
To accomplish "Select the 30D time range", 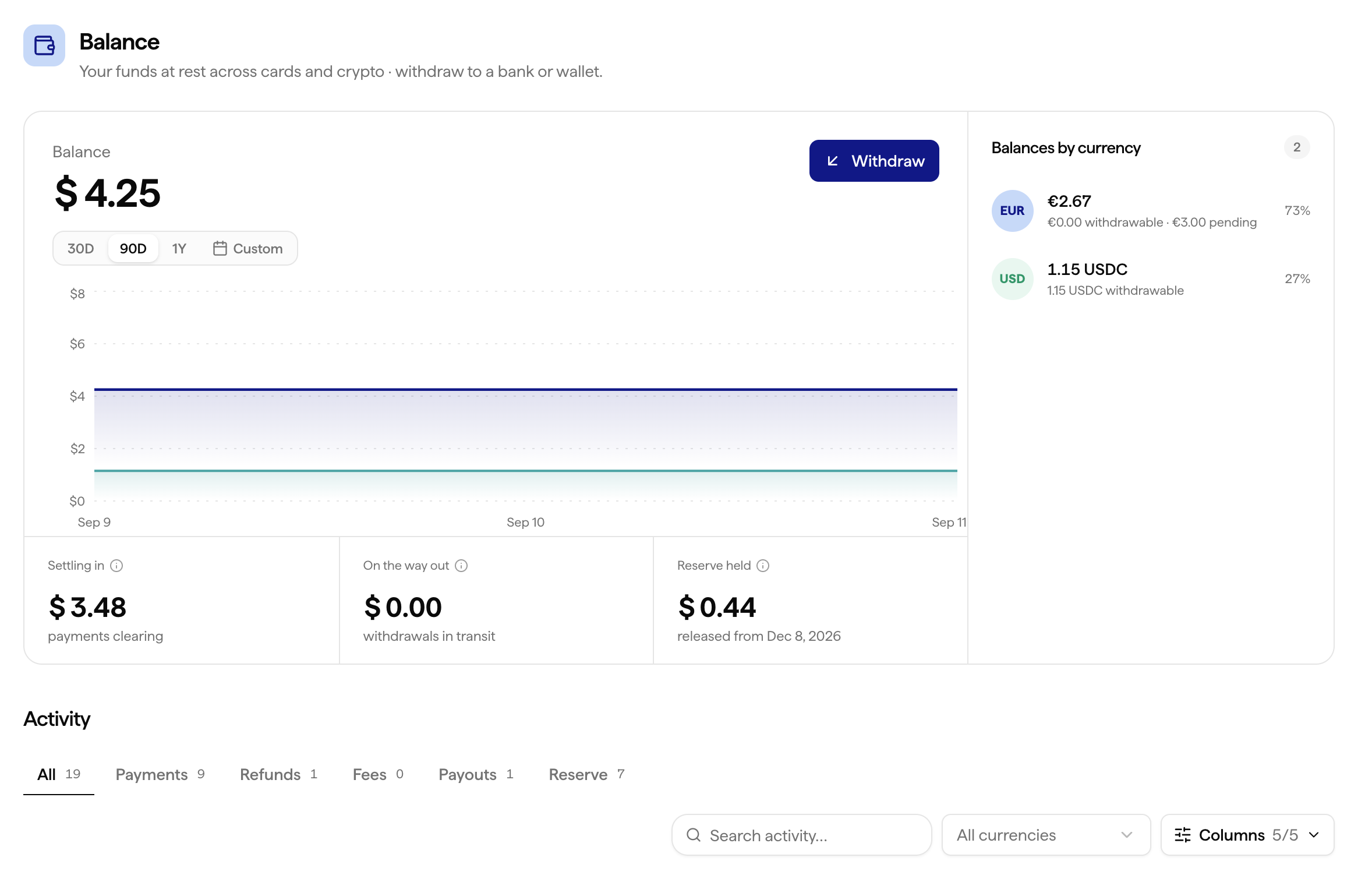I will [80, 249].
